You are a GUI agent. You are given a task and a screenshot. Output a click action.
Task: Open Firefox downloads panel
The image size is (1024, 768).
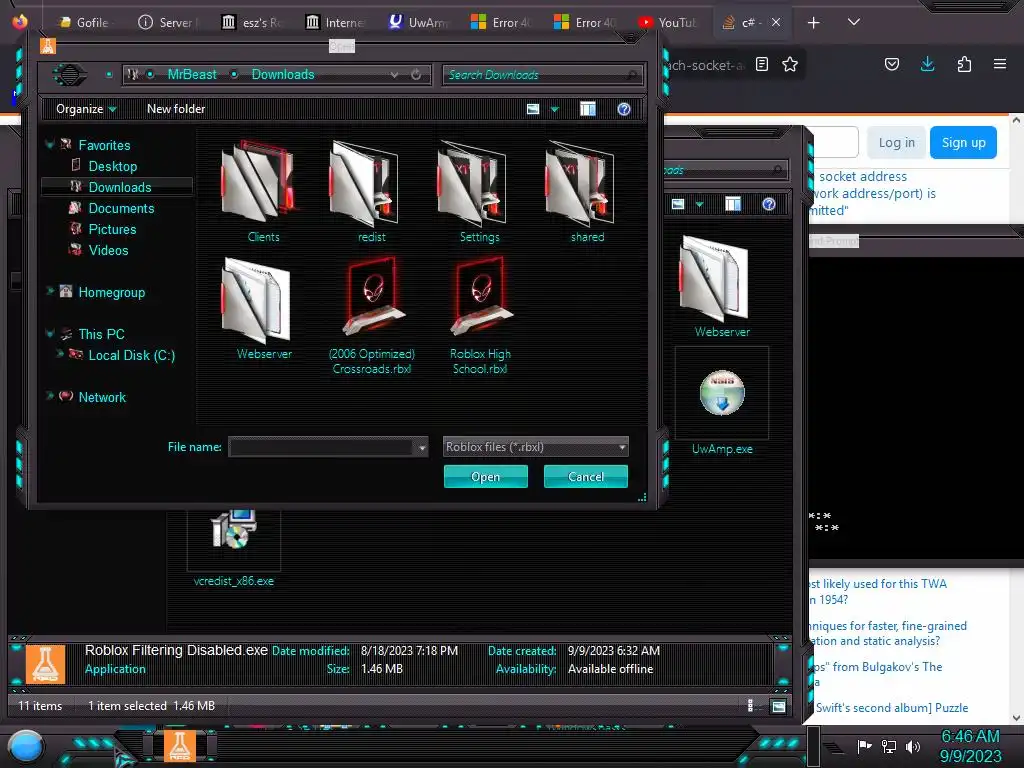(927, 64)
